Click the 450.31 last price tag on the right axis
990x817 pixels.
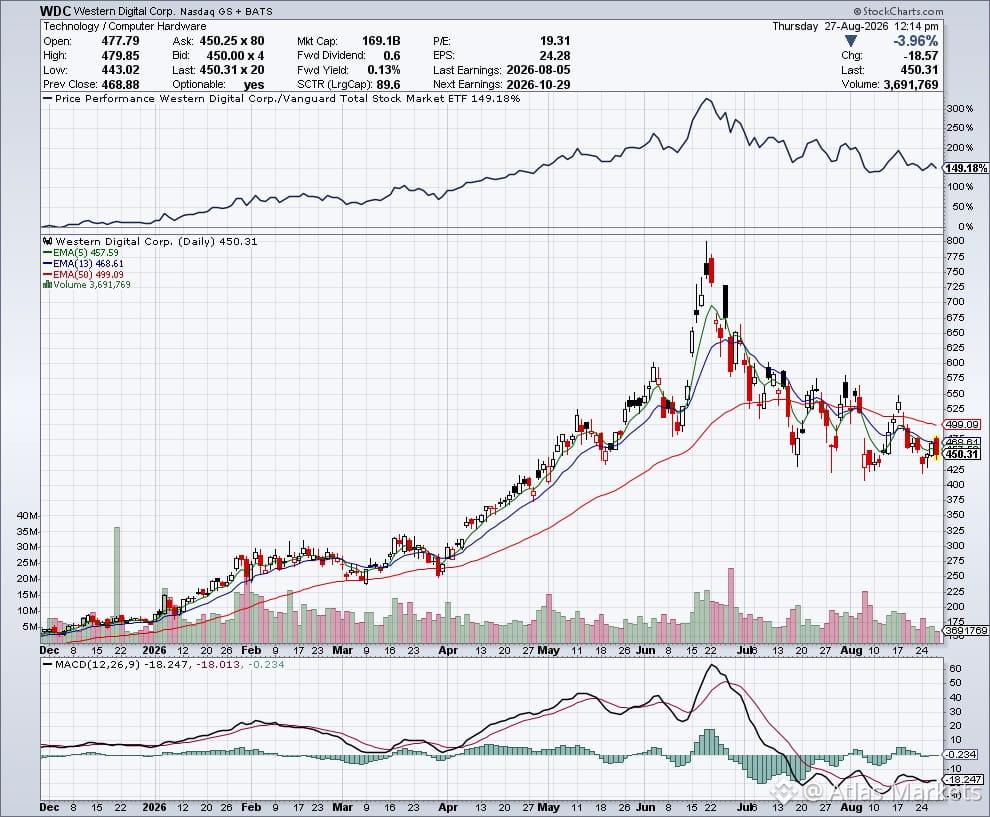tap(962, 454)
